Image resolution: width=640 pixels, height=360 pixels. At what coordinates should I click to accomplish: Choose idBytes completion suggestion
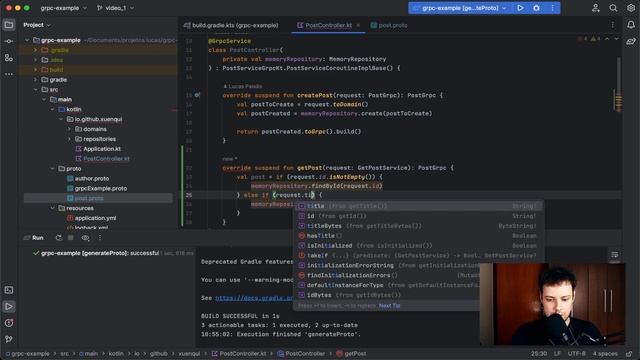[387, 295]
